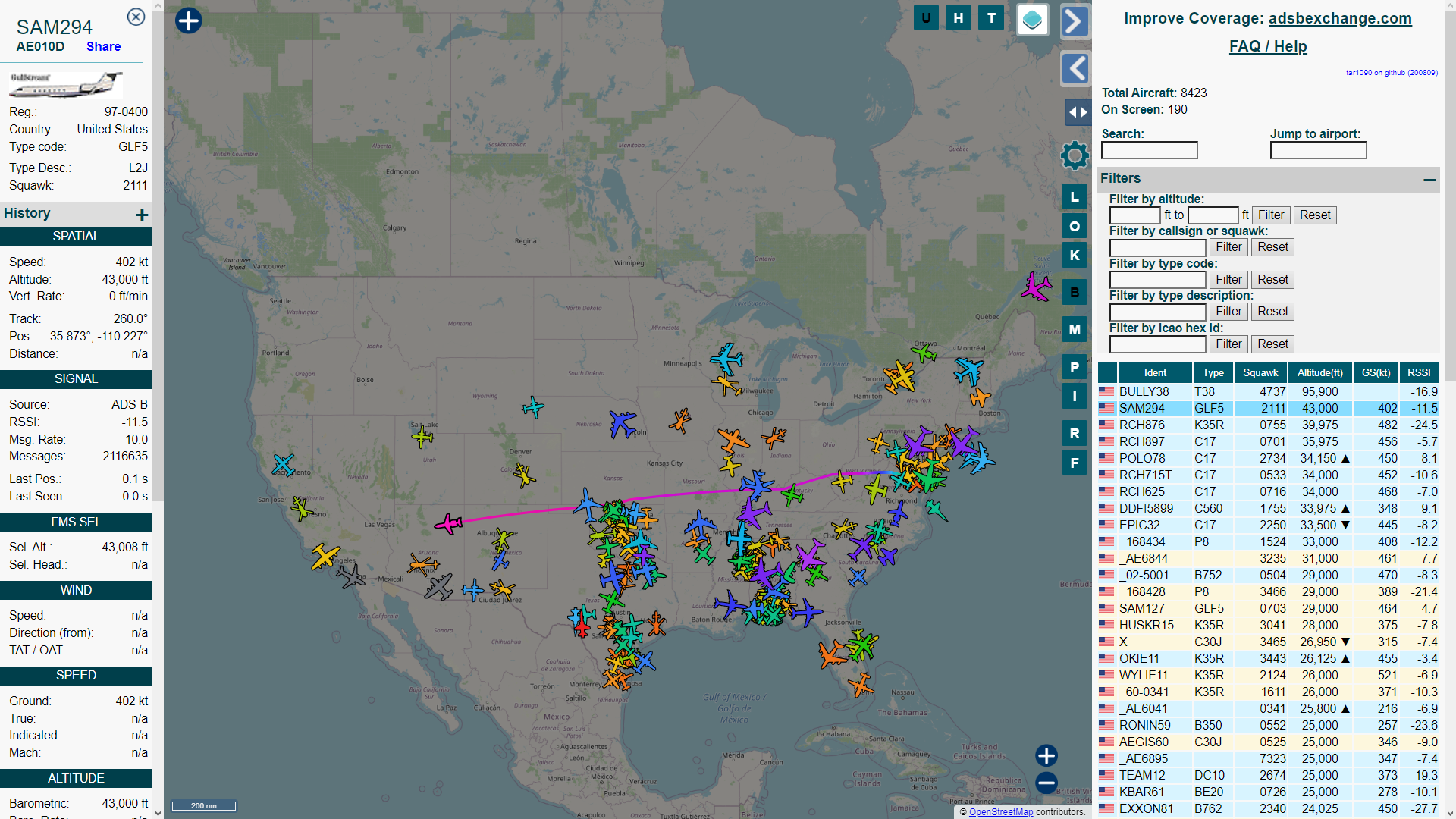The width and height of the screenshot is (1456, 819).
Task: Sort table by Ident column
Action: pyautogui.click(x=1155, y=372)
